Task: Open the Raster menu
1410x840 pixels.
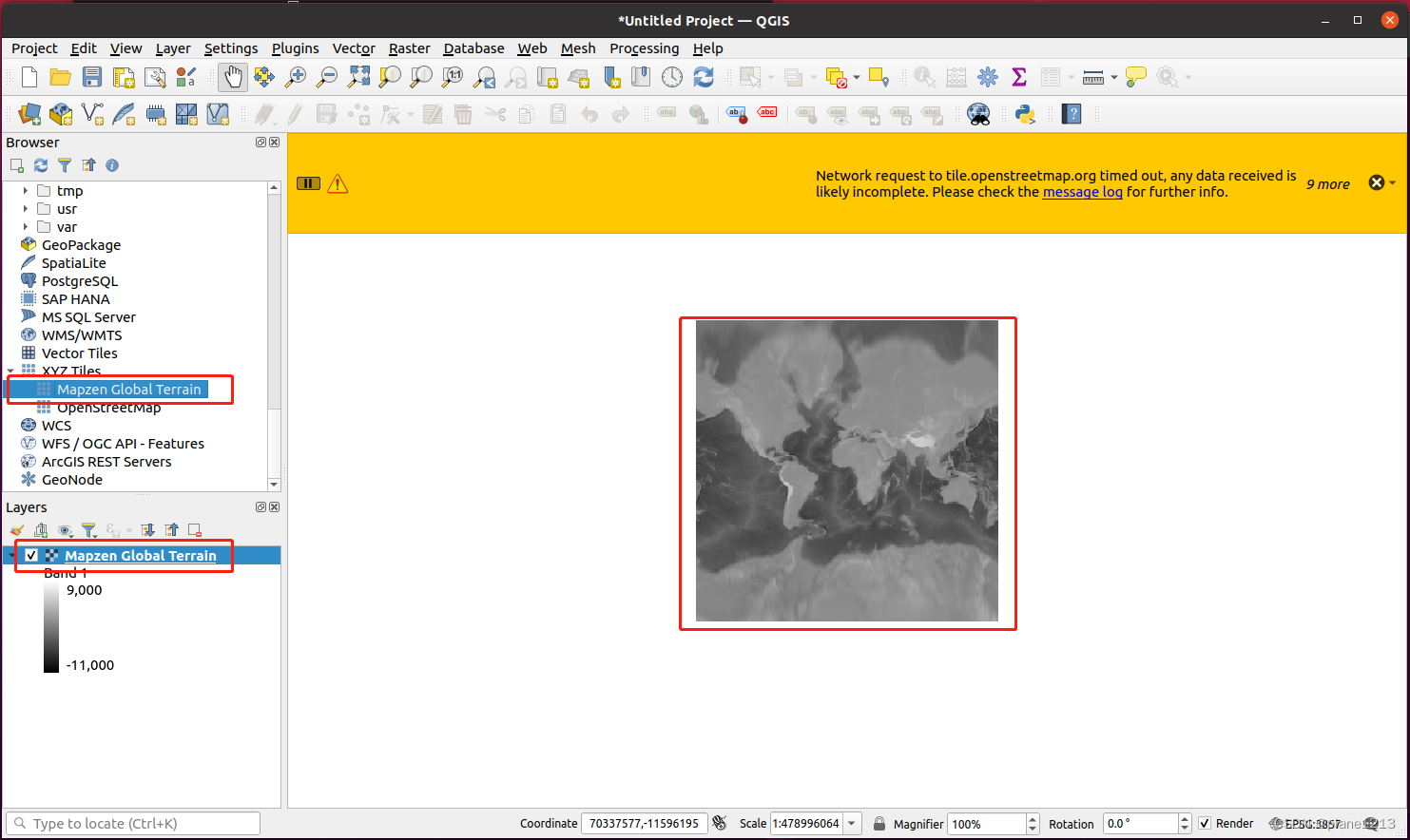Action: point(409,48)
